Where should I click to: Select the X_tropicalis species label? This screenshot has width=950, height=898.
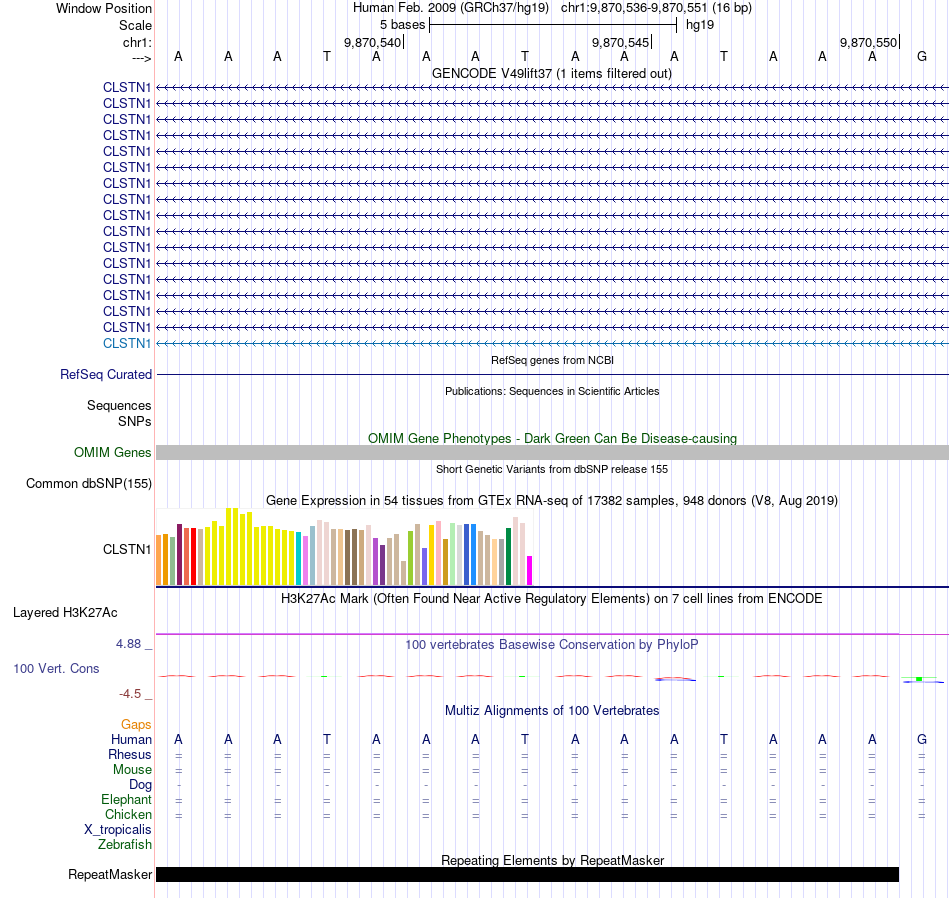(118, 830)
